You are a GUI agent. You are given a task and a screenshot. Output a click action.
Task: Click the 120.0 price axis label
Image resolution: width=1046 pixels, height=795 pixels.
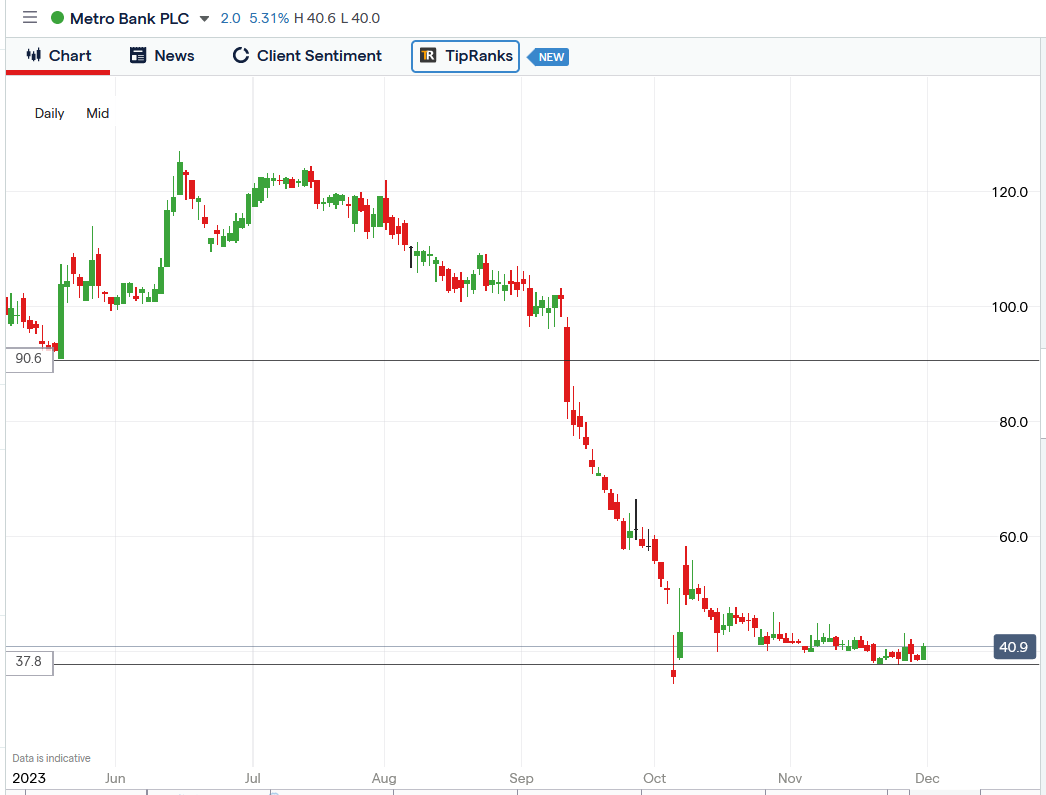[1009, 192]
